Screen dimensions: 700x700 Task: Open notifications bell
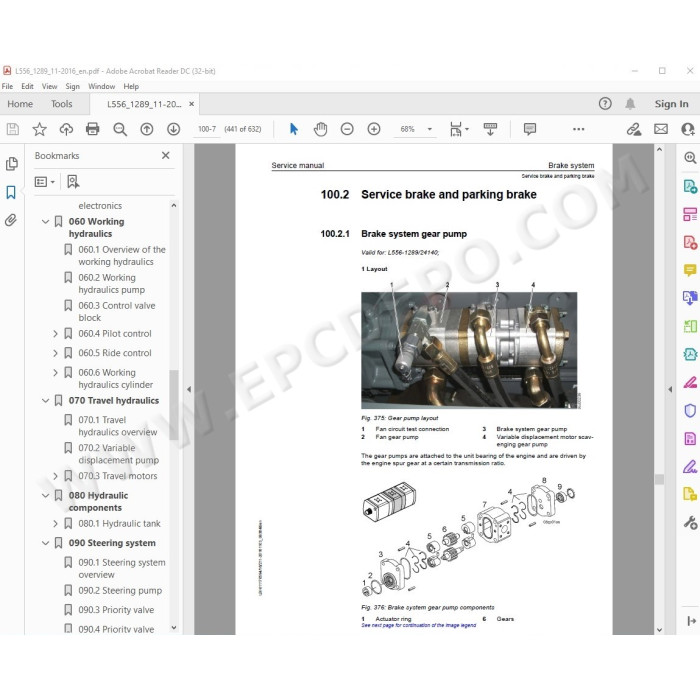[x=630, y=104]
